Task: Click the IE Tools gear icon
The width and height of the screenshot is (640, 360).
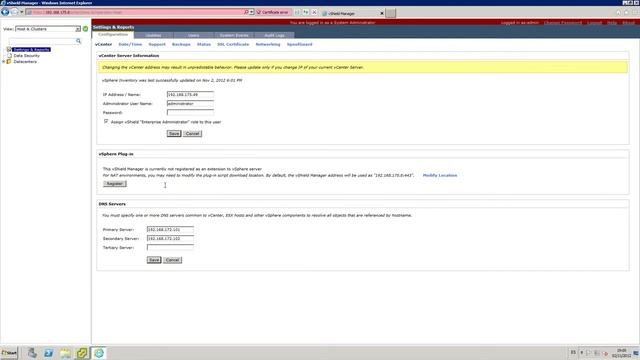Action: pyautogui.click(x=635, y=13)
